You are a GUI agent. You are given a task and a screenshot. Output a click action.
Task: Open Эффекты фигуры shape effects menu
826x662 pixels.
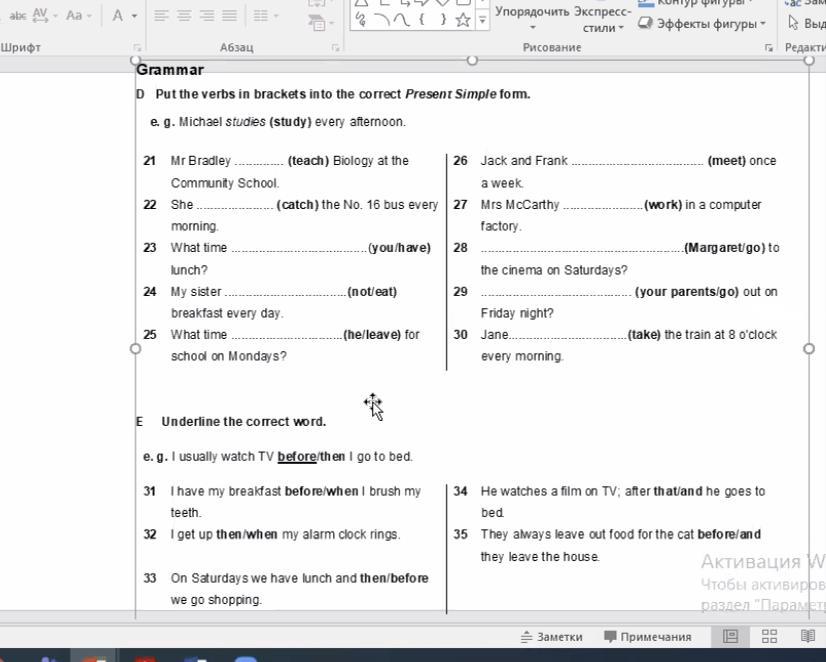click(702, 24)
